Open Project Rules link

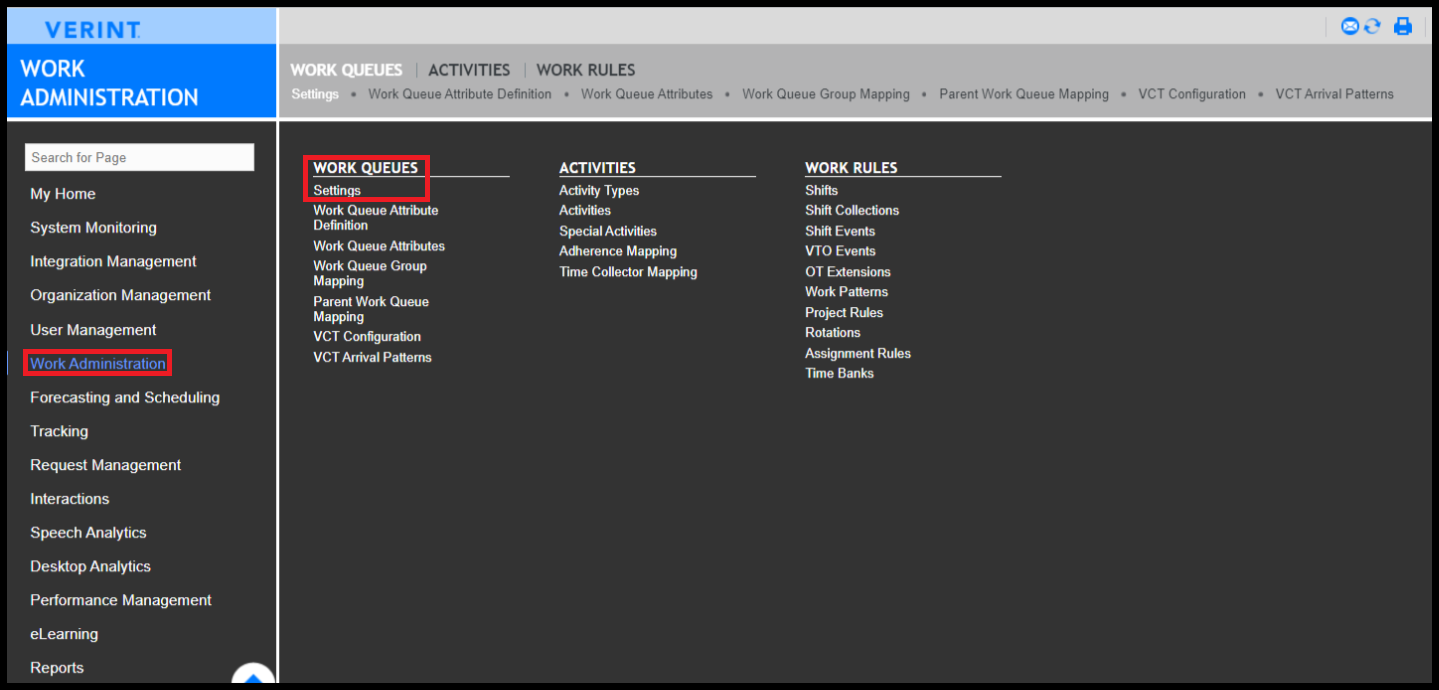(844, 313)
